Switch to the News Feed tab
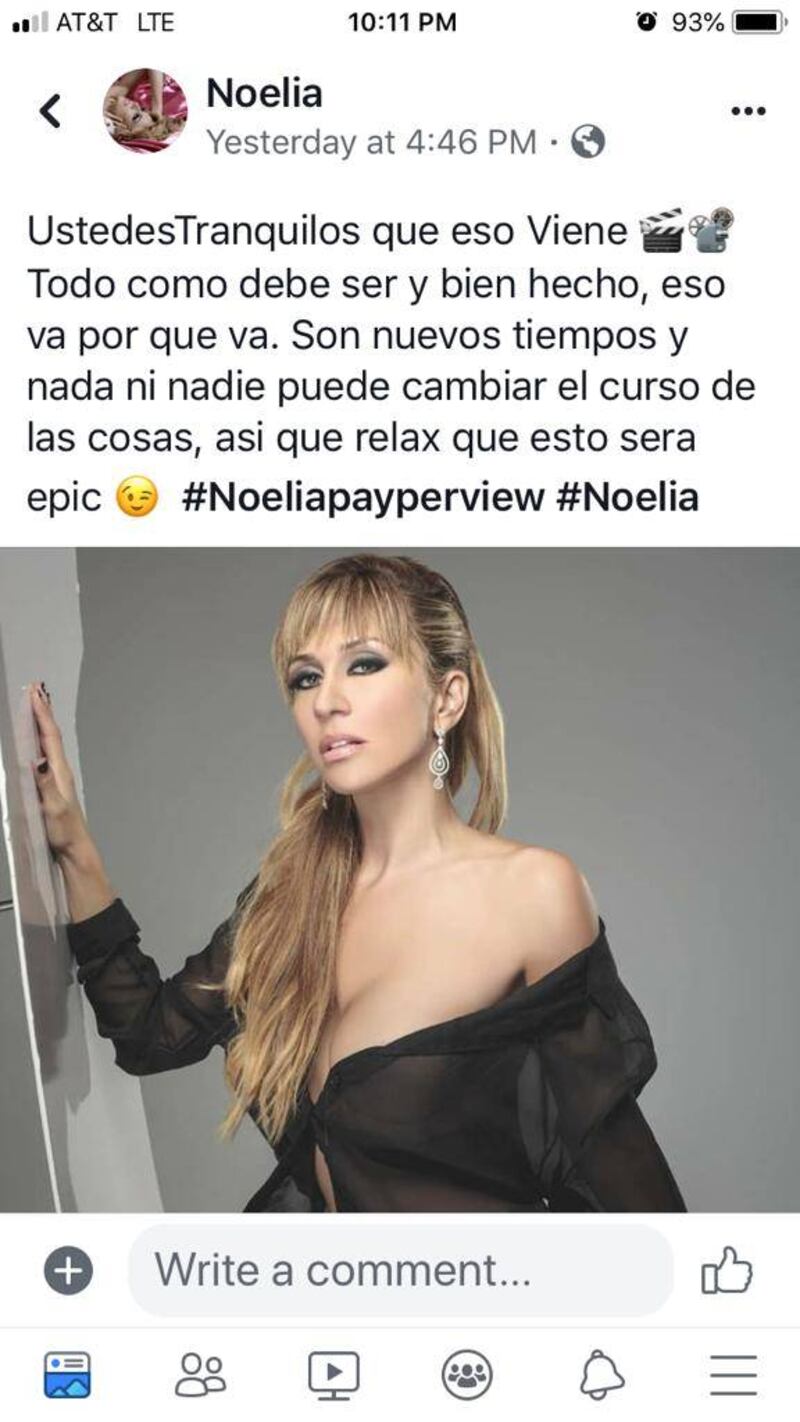This screenshot has width=800, height=1422. pyautogui.click(x=67, y=1375)
